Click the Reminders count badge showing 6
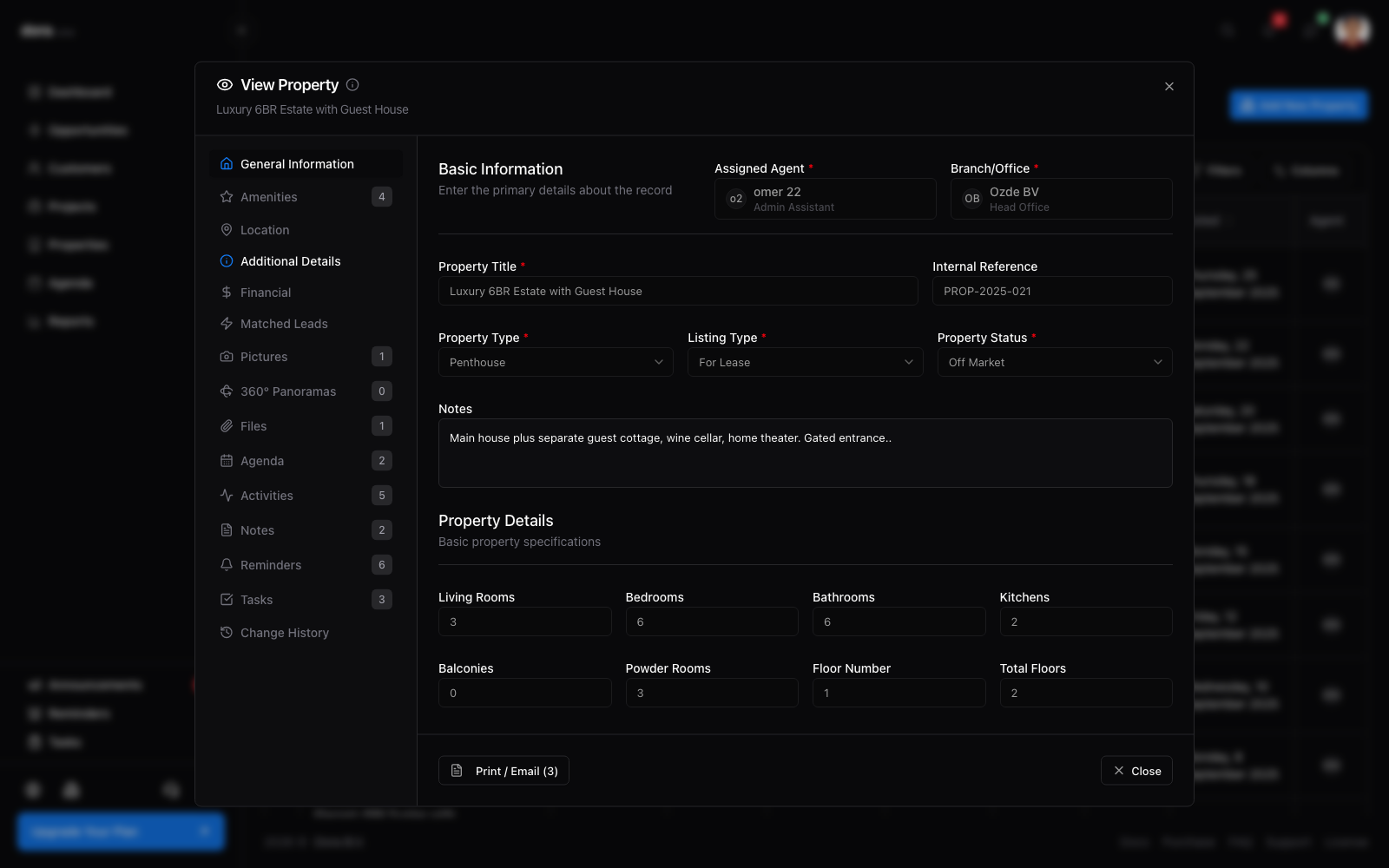The width and height of the screenshot is (1389, 868). pyautogui.click(x=382, y=565)
